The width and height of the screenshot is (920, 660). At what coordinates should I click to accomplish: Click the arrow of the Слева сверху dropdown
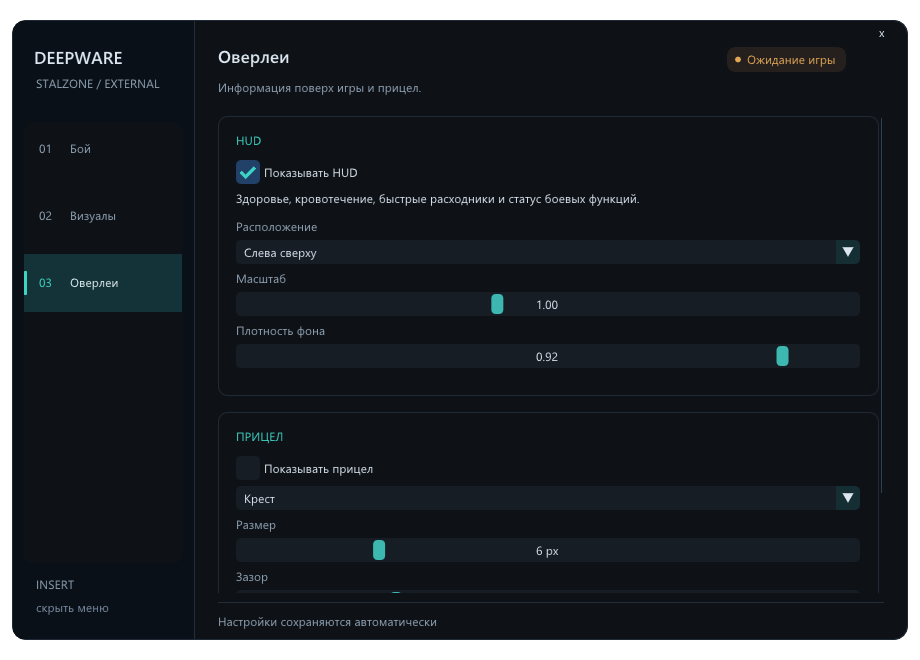click(848, 252)
